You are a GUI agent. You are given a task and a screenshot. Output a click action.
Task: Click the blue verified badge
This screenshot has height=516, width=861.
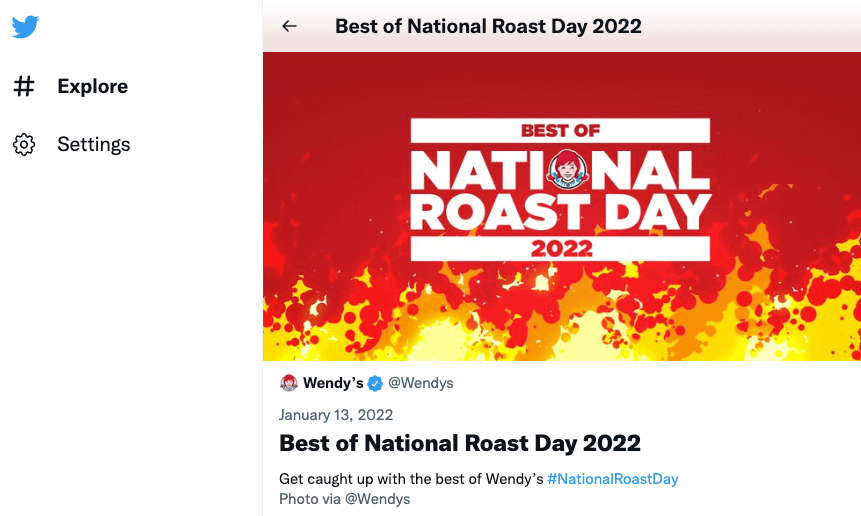pyautogui.click(x=376, y=383)
